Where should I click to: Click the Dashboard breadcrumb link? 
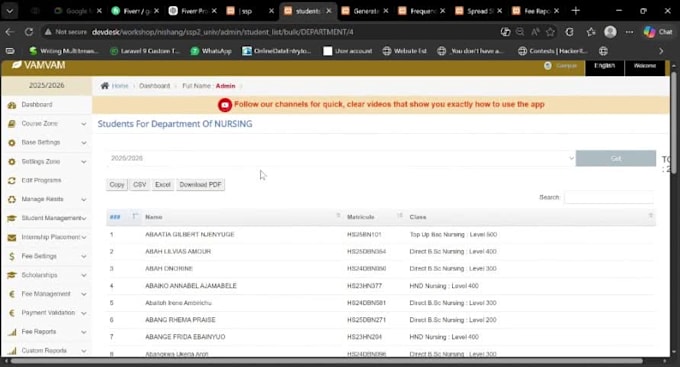154,86
